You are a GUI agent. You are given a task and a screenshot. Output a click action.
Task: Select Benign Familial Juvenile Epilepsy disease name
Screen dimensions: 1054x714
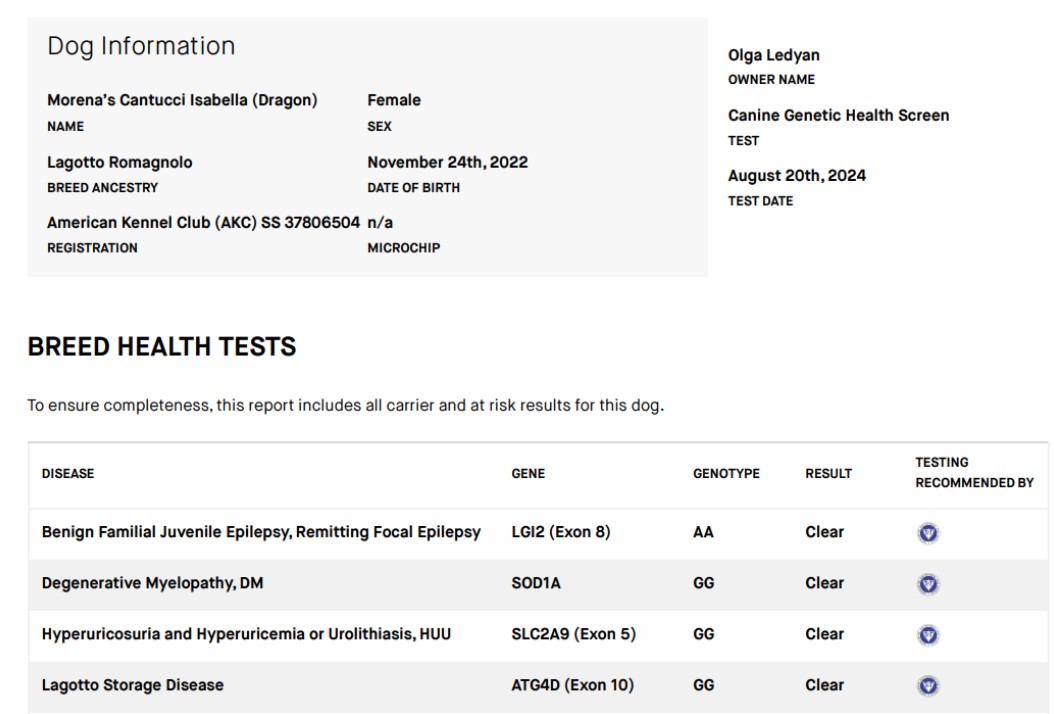(261, 533)
